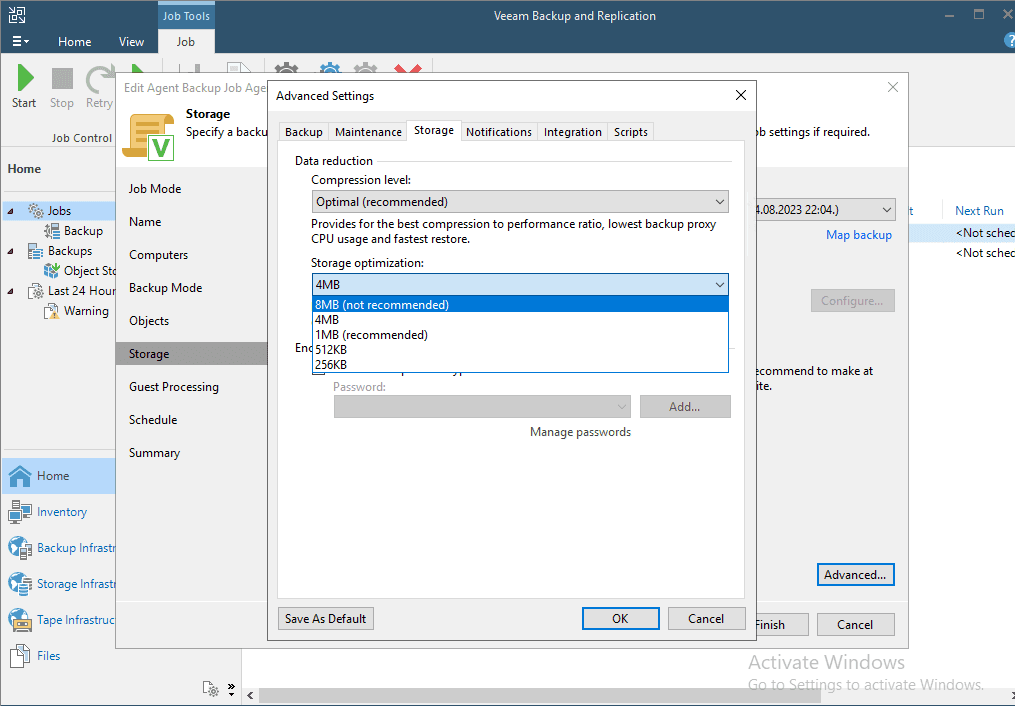
Task: Click Cancel in the job wizard
Action: pos(855,624)
